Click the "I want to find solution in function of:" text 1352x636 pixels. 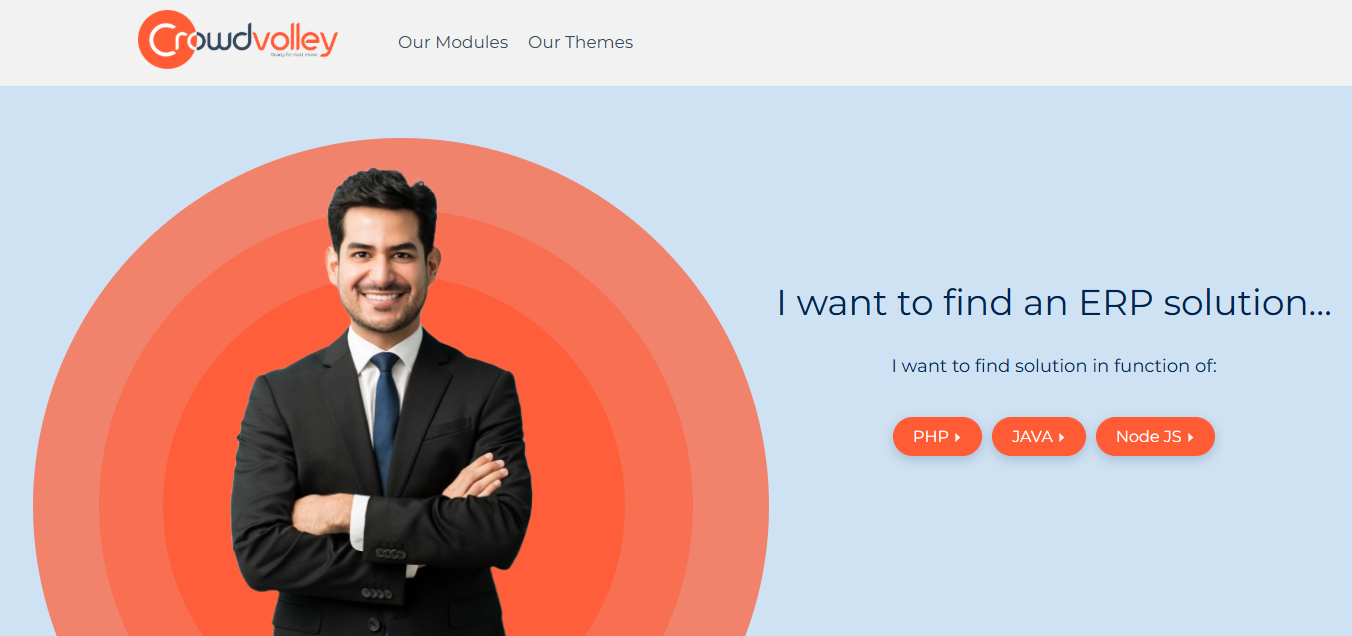pyautogui.click(x=1054, y=366)
